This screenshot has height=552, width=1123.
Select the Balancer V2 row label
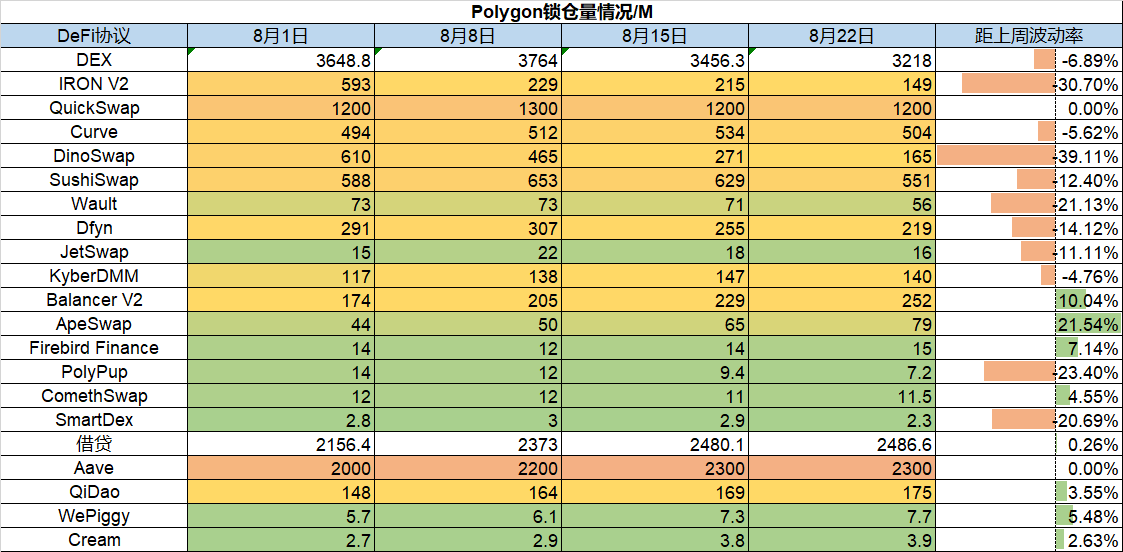click(x=94, y=300)
